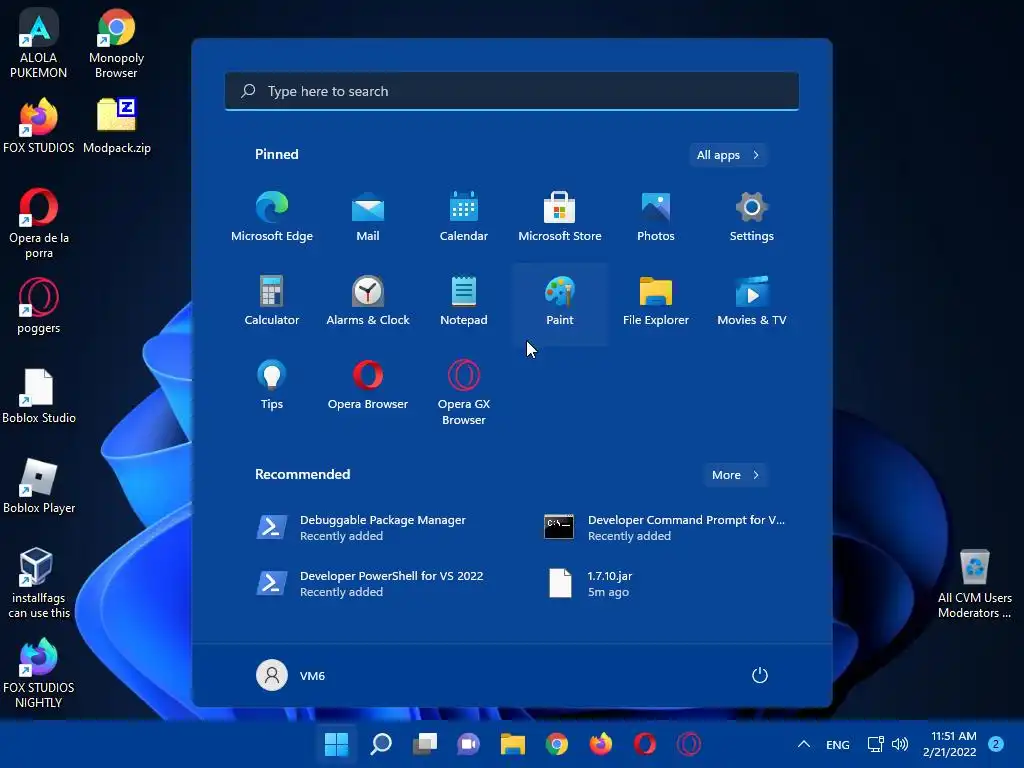Select the All CVM Users Moderators recycle bin

pos(974,583)
